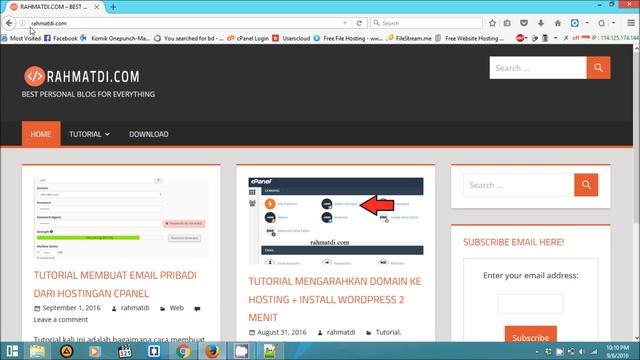Click the orange search button in header

[598, 68]
